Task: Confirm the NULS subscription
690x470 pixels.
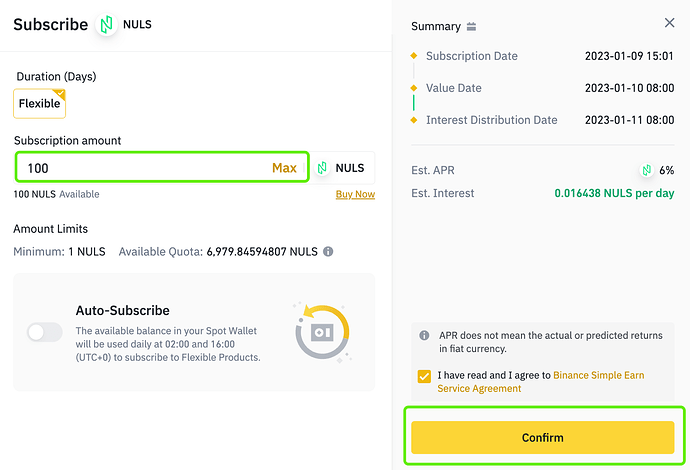Action: (543, 437)
